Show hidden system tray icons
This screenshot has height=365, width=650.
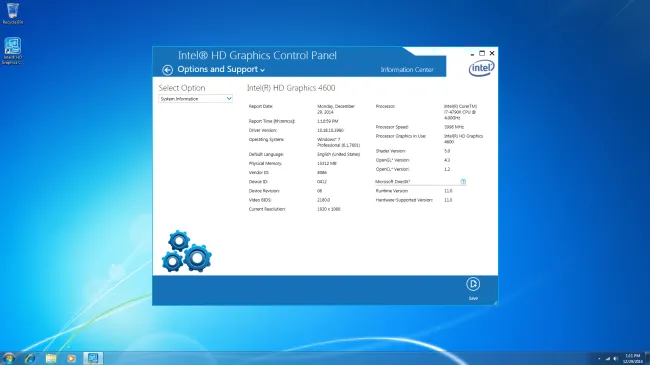coord(599,359)
